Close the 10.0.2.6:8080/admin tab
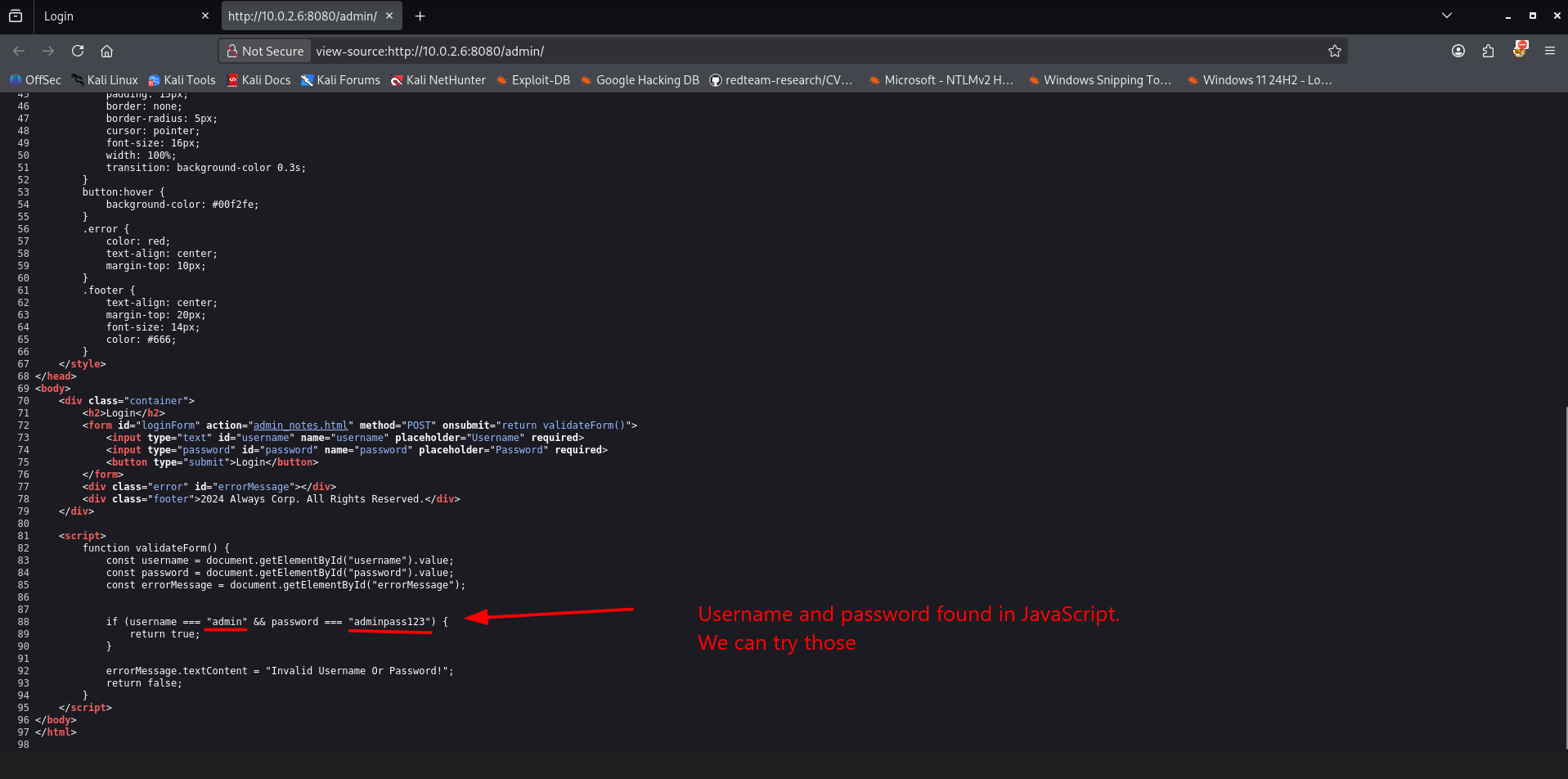The height and width of the screenshot is (779, 1568). pyautogui.click(x=389, y=16)
